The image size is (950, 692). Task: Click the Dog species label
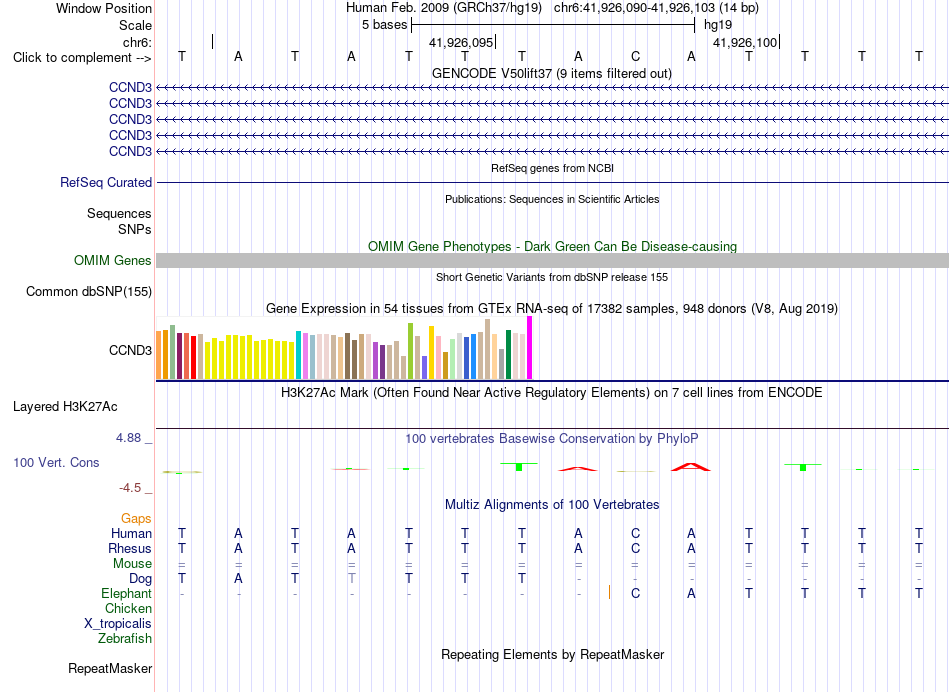(140, 579)
